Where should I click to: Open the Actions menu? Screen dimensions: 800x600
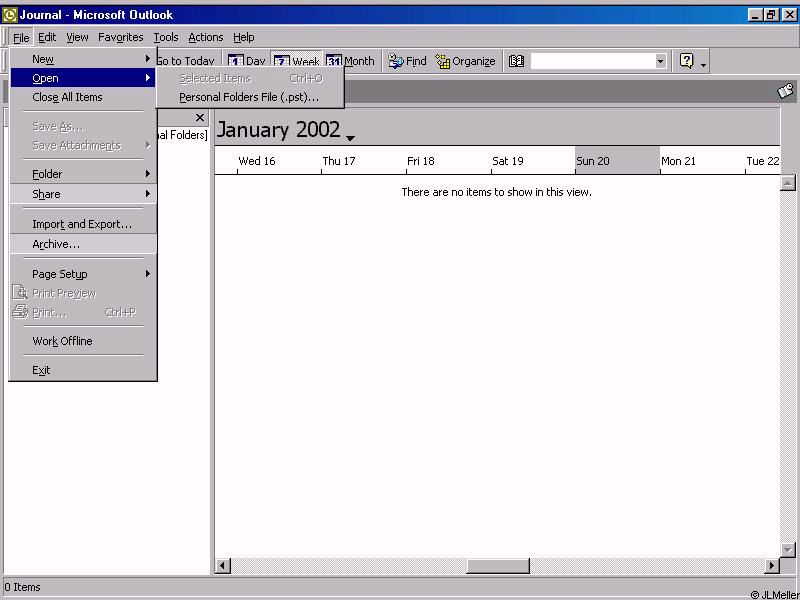click(206, 37)
